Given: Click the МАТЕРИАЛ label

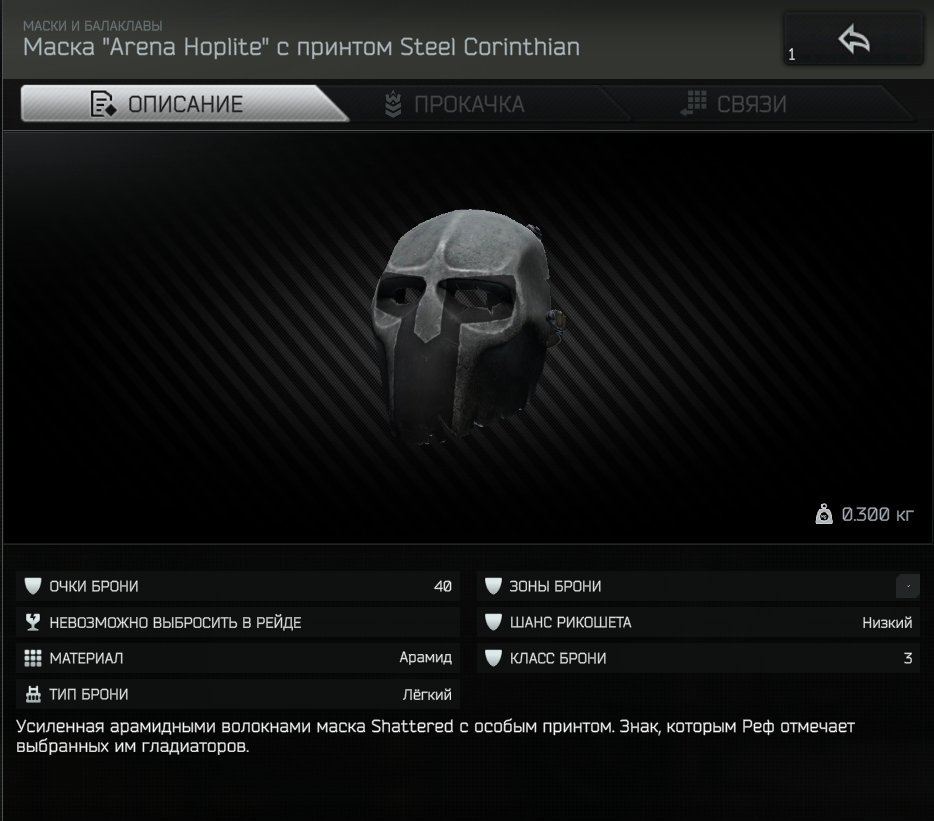Looking at the screenshot, I should (x=86, y=658).
